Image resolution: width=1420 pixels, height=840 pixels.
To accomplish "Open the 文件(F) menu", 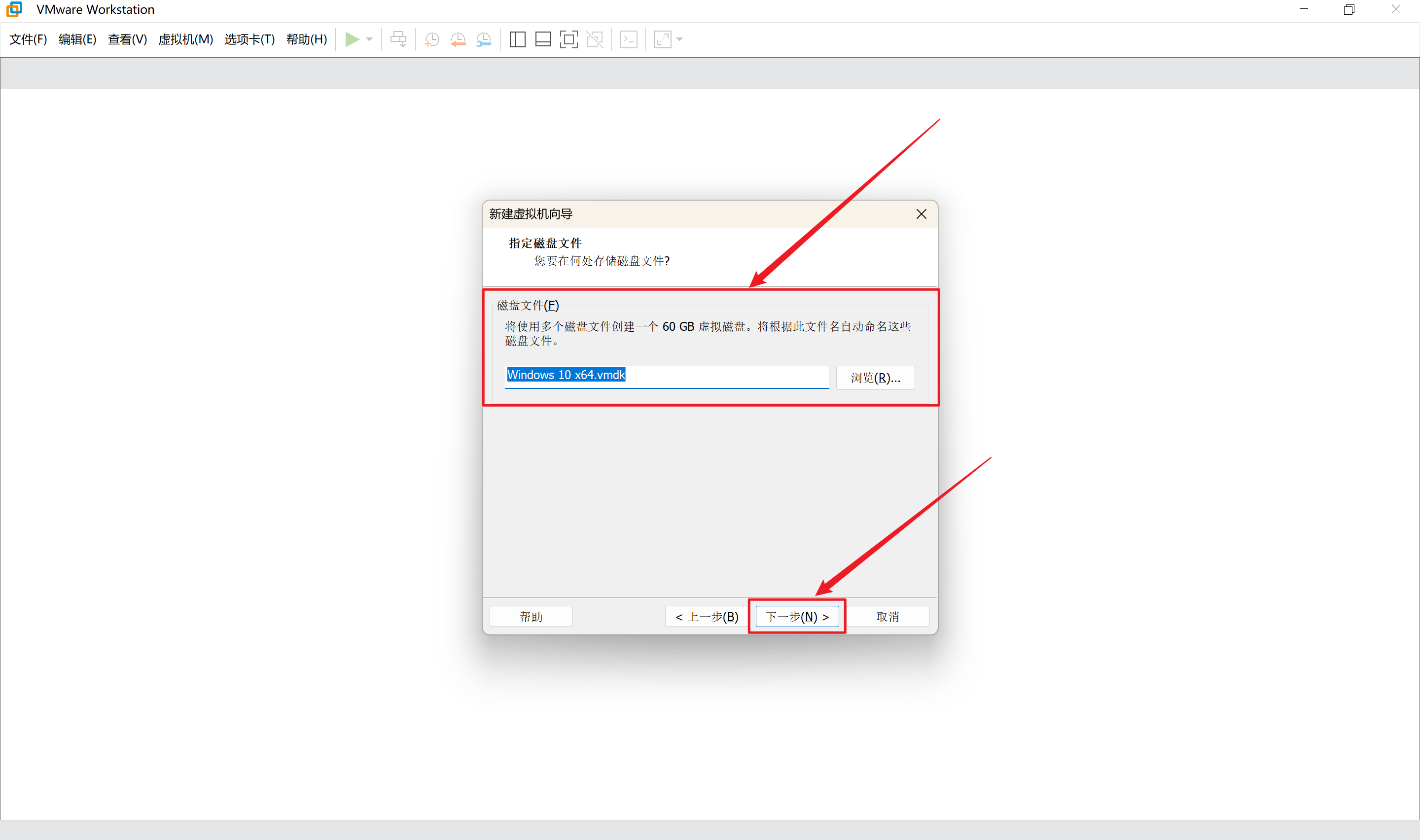I will (x=28, y=39).
